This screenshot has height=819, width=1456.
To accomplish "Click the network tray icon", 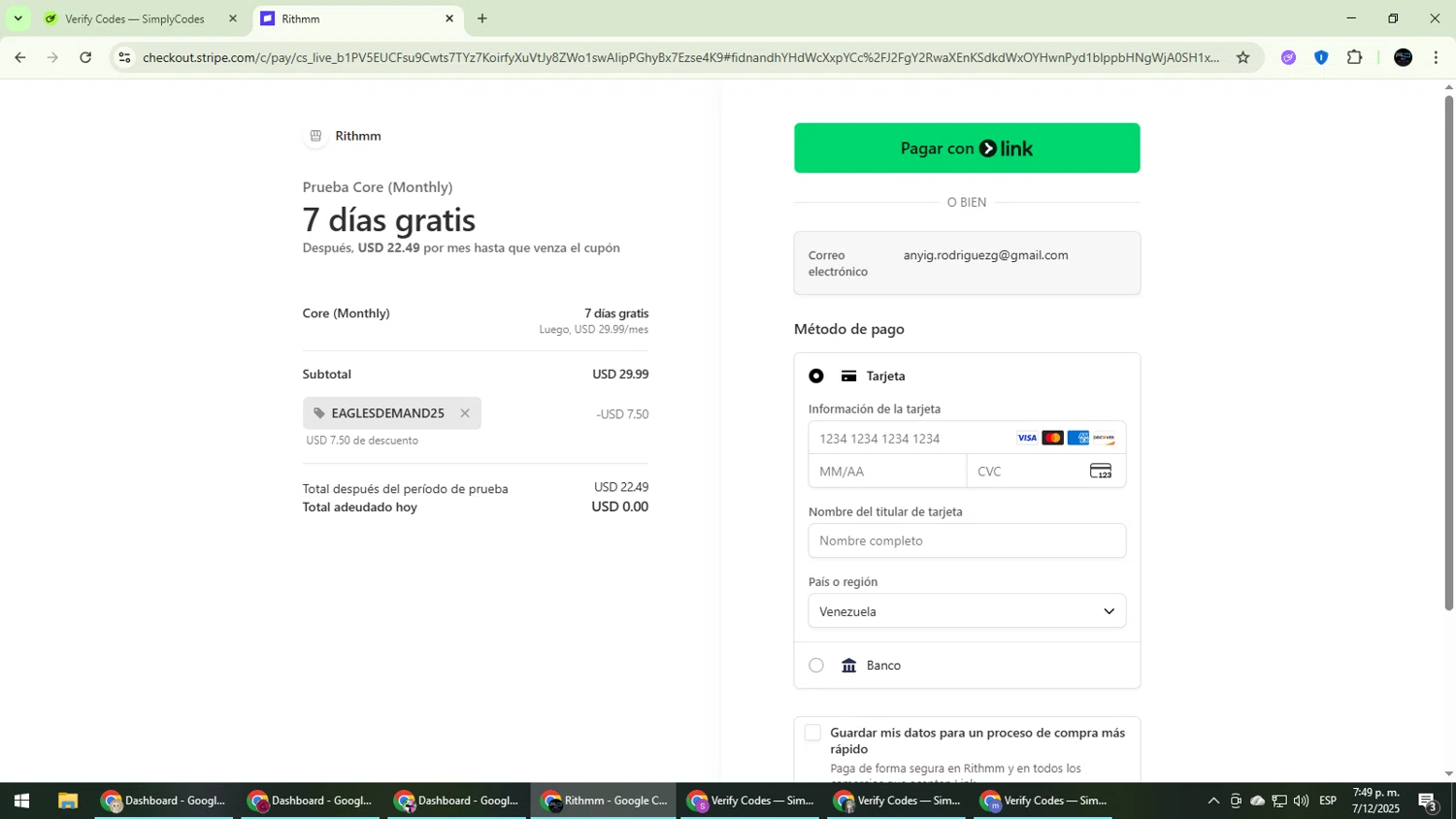I will point(1279,802).
